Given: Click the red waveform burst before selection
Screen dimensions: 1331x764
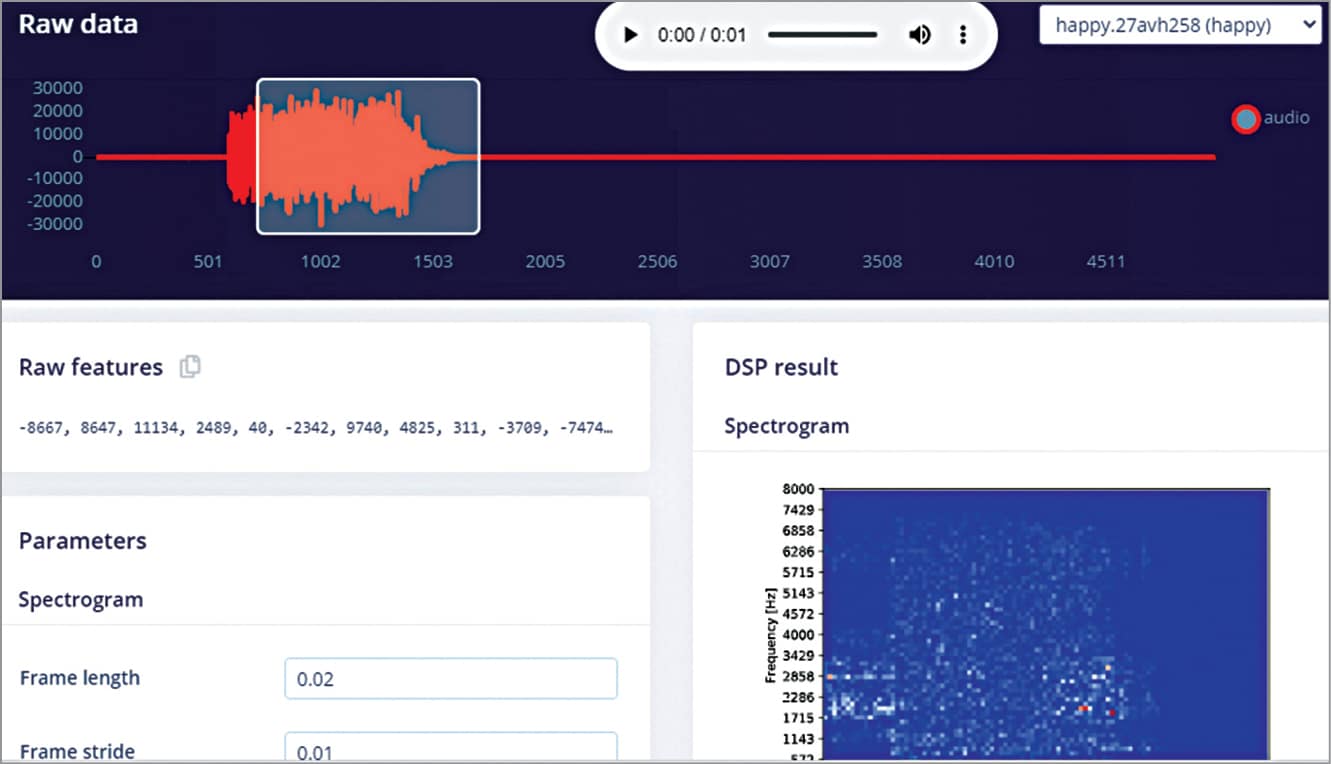Looking at the screenshot, I should click(x=241, y=157).
